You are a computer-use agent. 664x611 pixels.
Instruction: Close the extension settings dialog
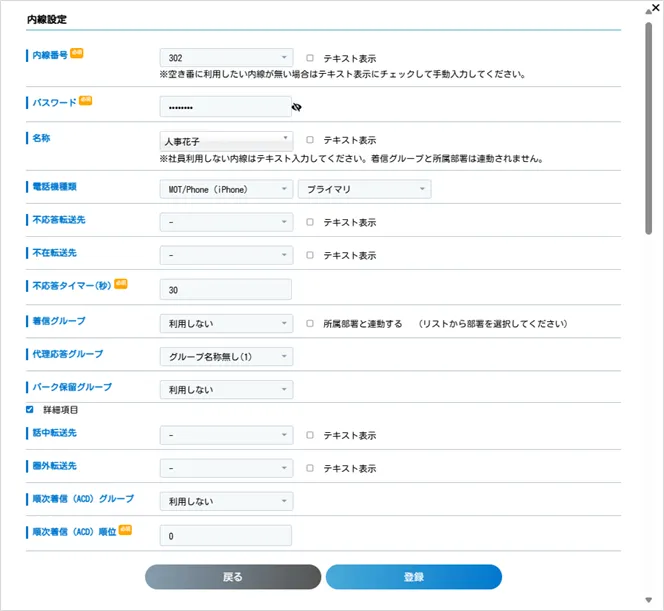pos(654,7)
